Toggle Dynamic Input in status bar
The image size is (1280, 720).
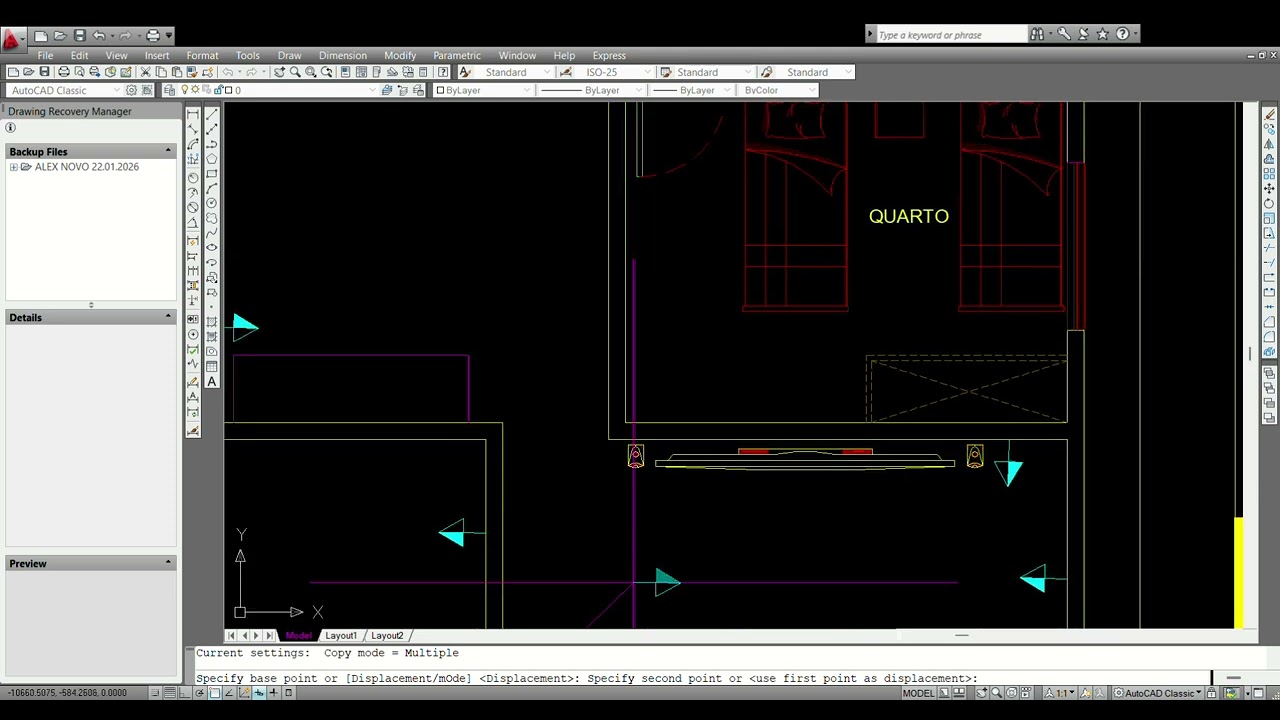(259, 693)
